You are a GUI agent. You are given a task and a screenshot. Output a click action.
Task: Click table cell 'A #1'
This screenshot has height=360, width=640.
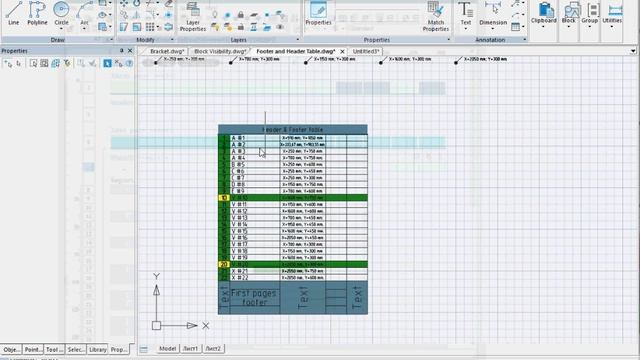pos(255,138)
